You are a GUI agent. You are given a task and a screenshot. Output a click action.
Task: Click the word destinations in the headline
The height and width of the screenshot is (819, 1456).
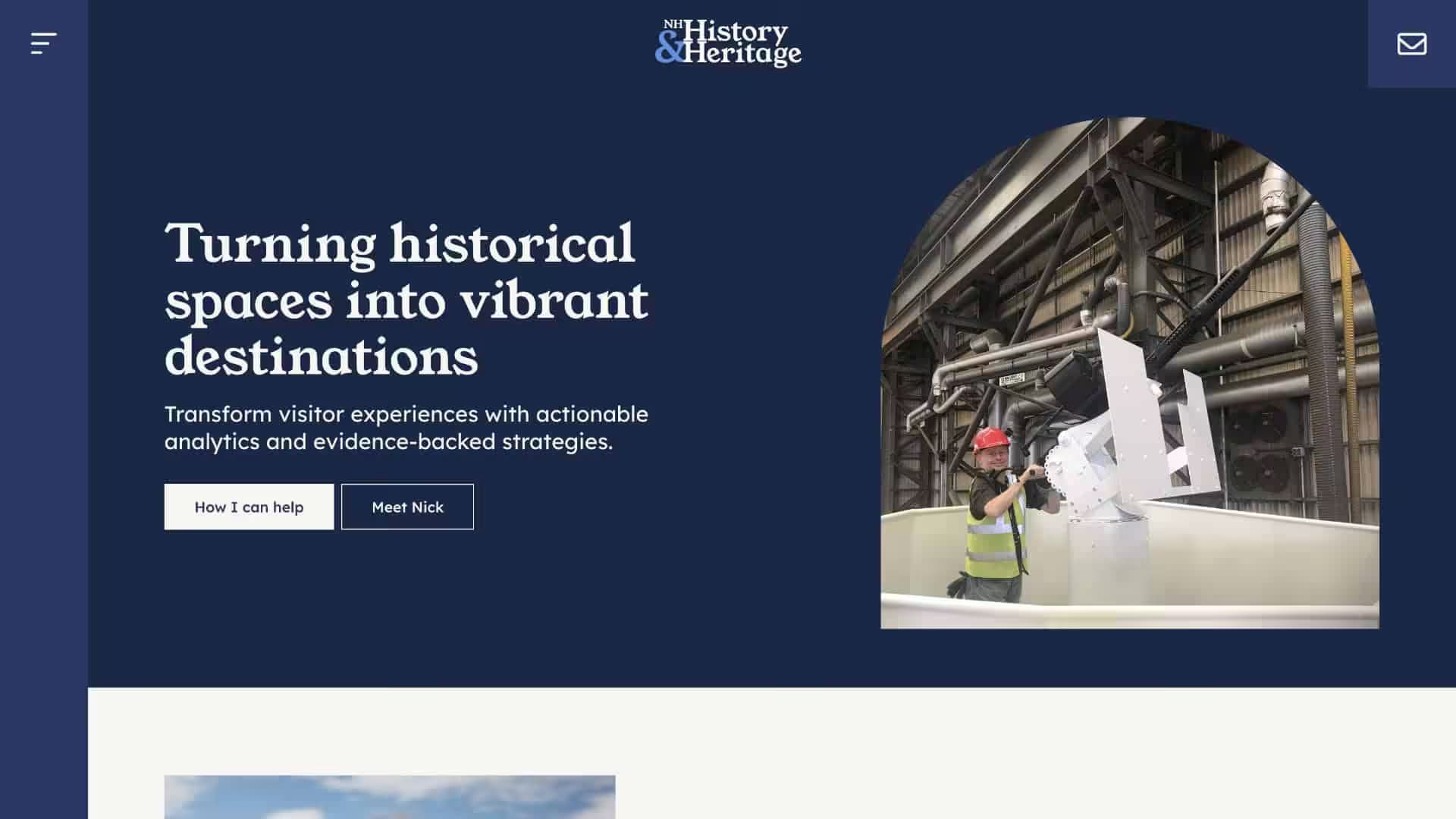(x=322, y=356)
